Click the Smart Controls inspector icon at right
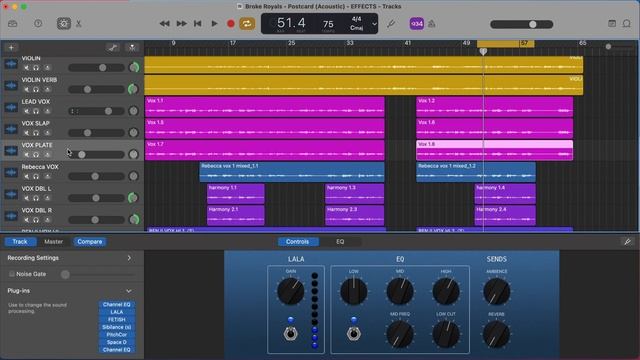640x360 pixels. (627, 242)
